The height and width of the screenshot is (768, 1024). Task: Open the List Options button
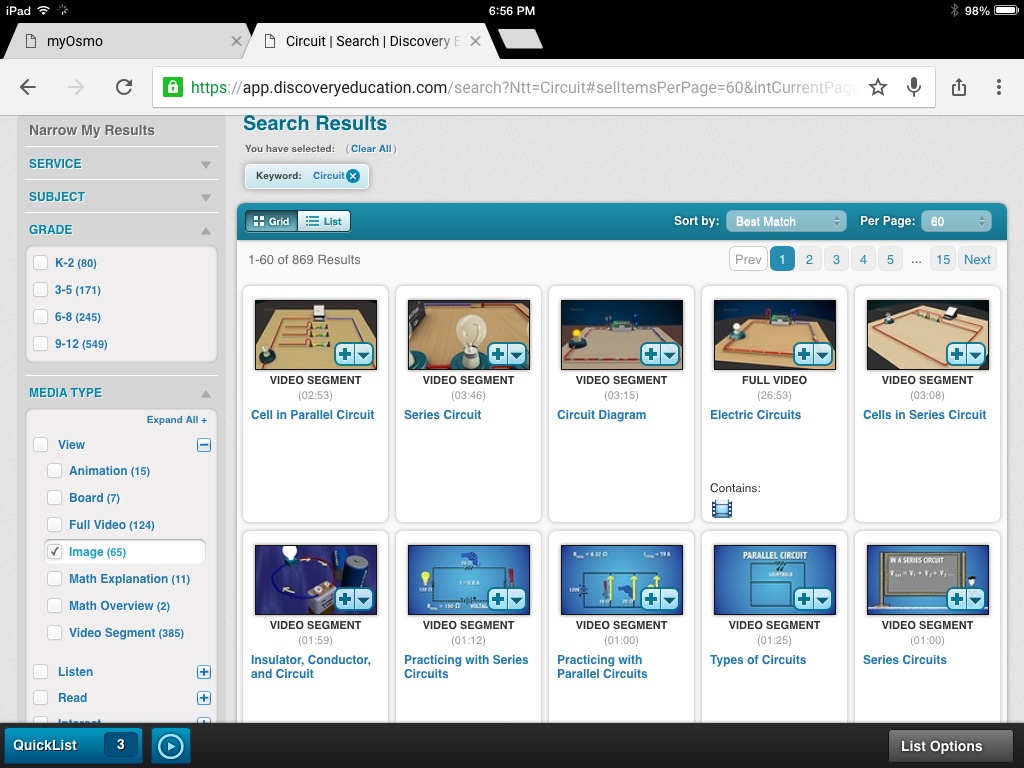950,746
